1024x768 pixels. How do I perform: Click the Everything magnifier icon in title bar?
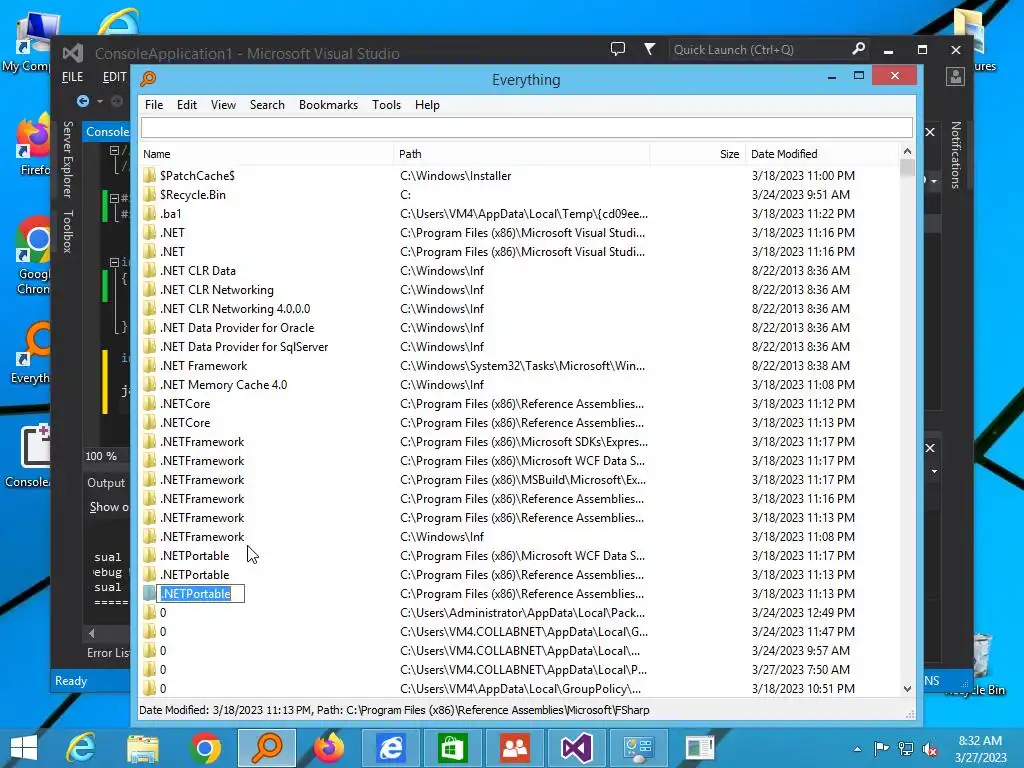(148, 79)
